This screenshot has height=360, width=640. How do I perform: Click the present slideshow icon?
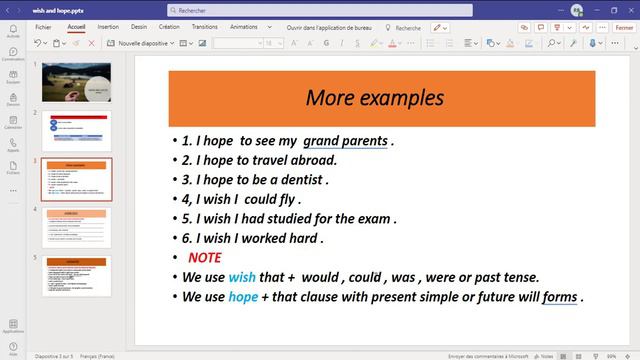click(x=557, y=27)
